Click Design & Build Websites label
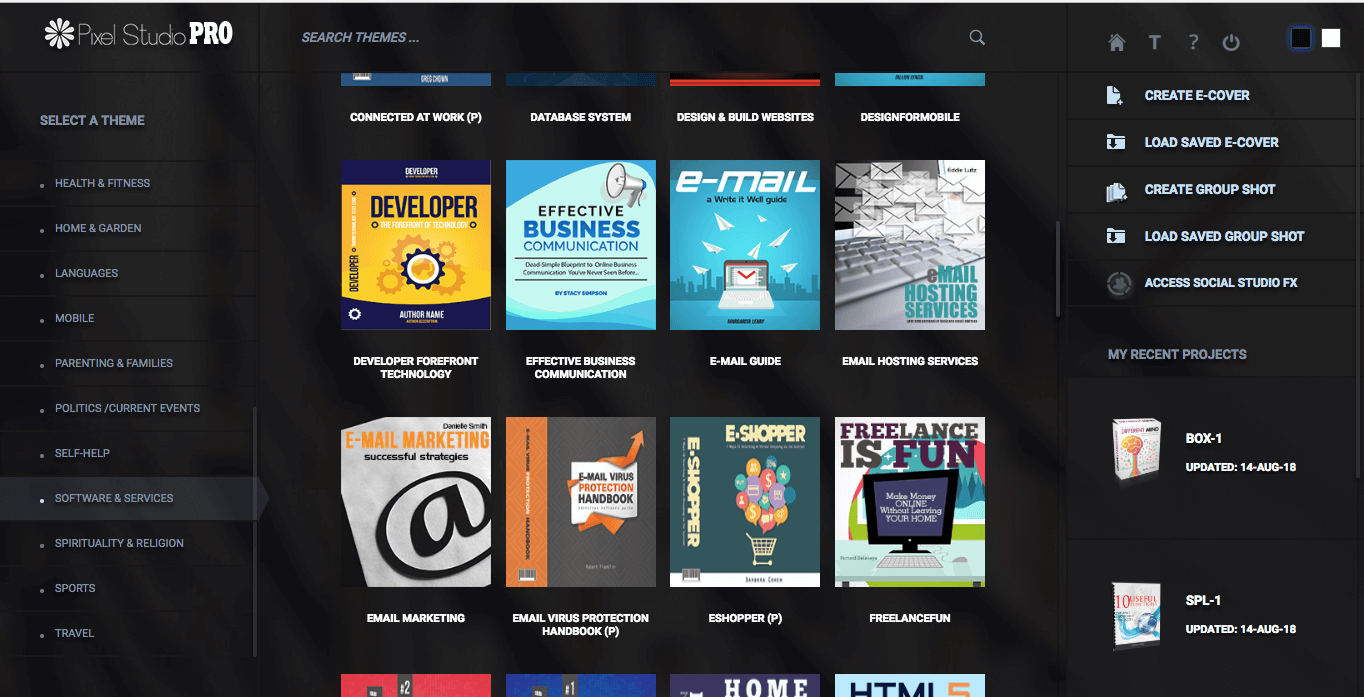The height and width of the screenshot is (697, 1364). [x=745, y=117]
